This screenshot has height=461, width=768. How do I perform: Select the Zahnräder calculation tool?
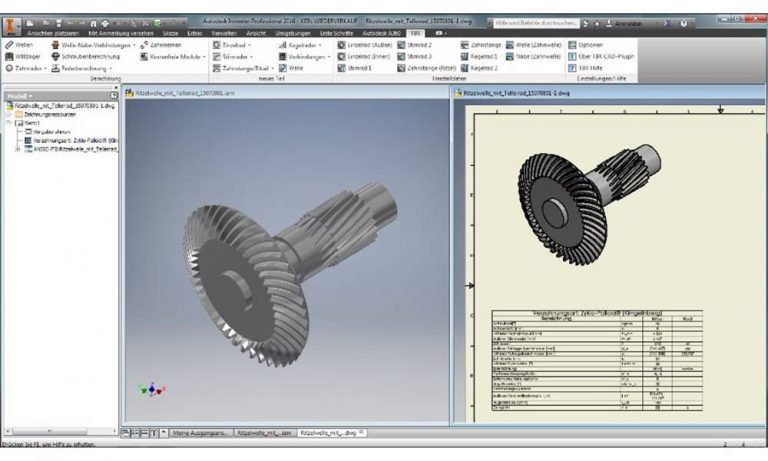(23, 68)
